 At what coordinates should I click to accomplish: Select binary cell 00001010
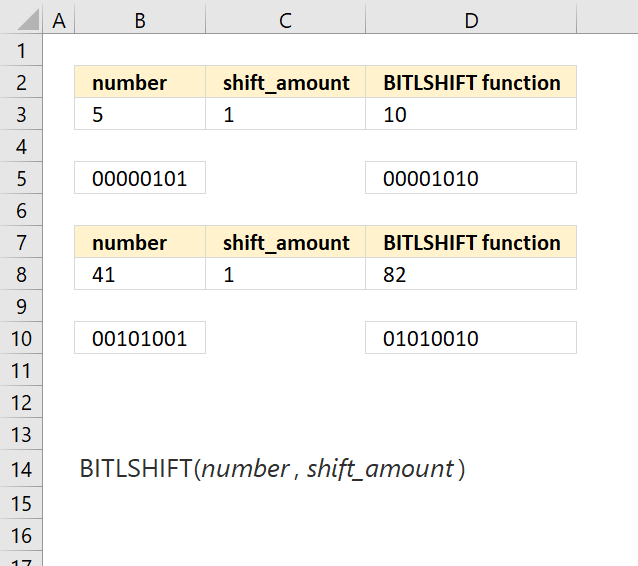pyautogui.click(x=471, y=178)
